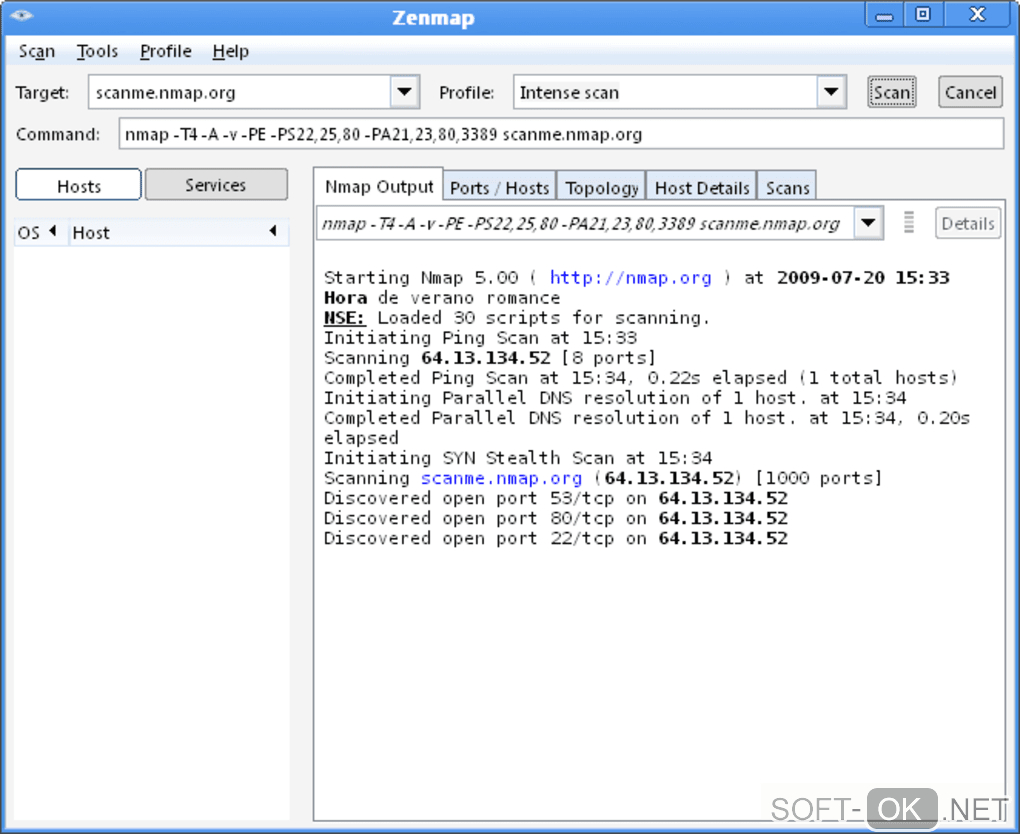Click 'Initiating Ping Scan at 15:33' line

480,338
